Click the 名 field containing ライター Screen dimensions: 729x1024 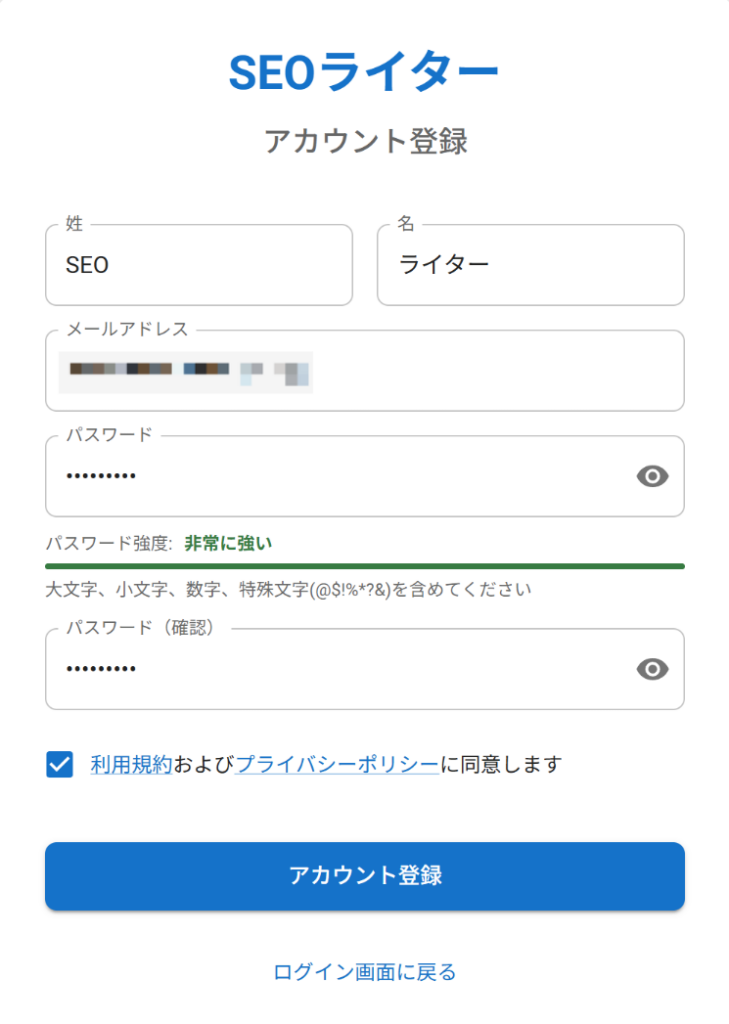[x=530, y=266]
